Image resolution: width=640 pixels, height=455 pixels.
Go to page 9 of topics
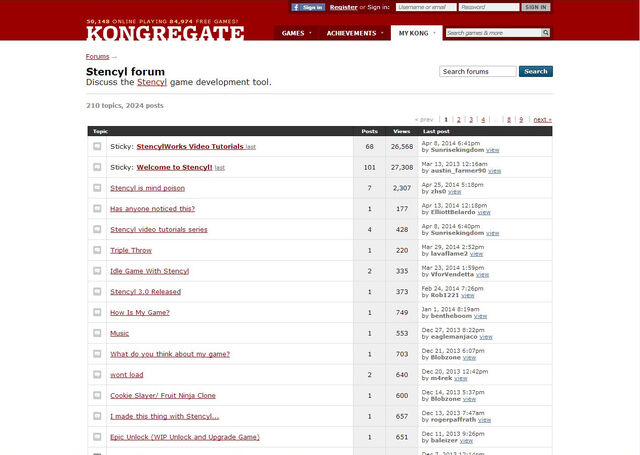point(521,120)
